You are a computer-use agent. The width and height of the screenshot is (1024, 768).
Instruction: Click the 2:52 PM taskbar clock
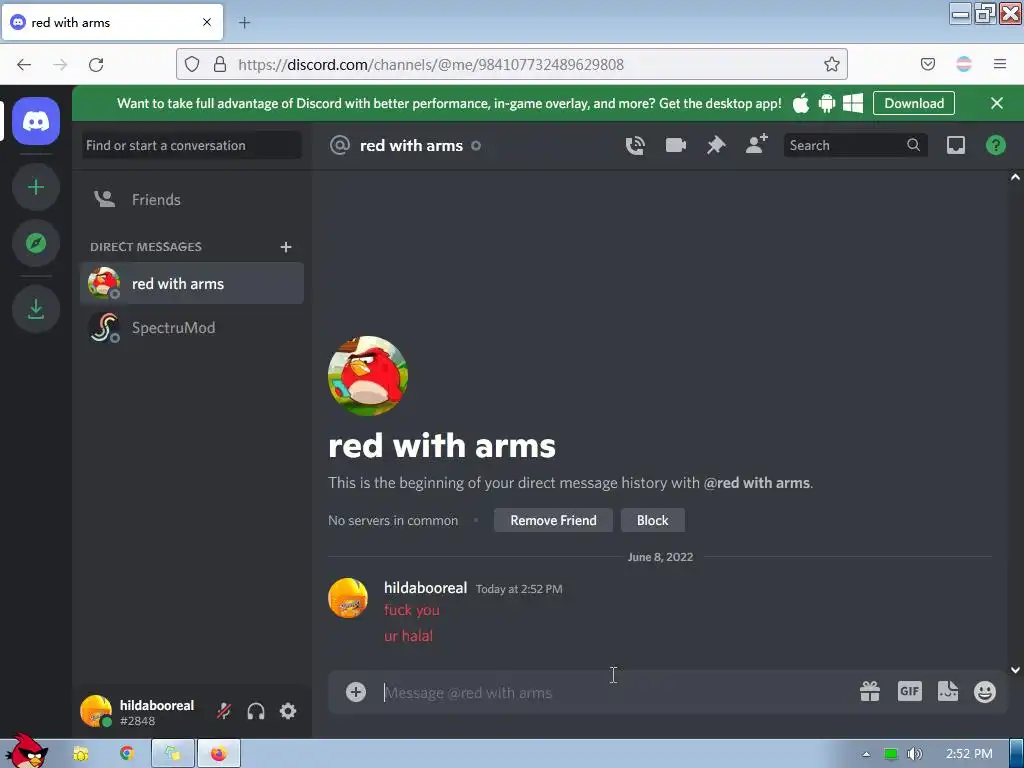(969, 754)
